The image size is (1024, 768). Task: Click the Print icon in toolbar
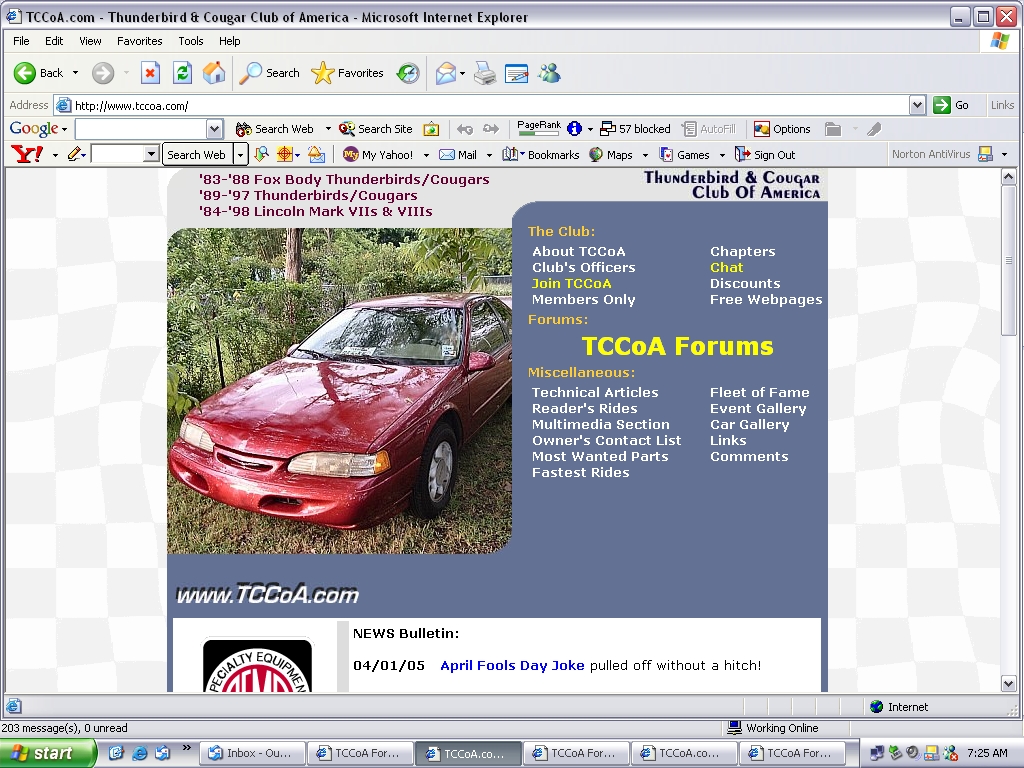pyautogui.click(x=485, y=73)
